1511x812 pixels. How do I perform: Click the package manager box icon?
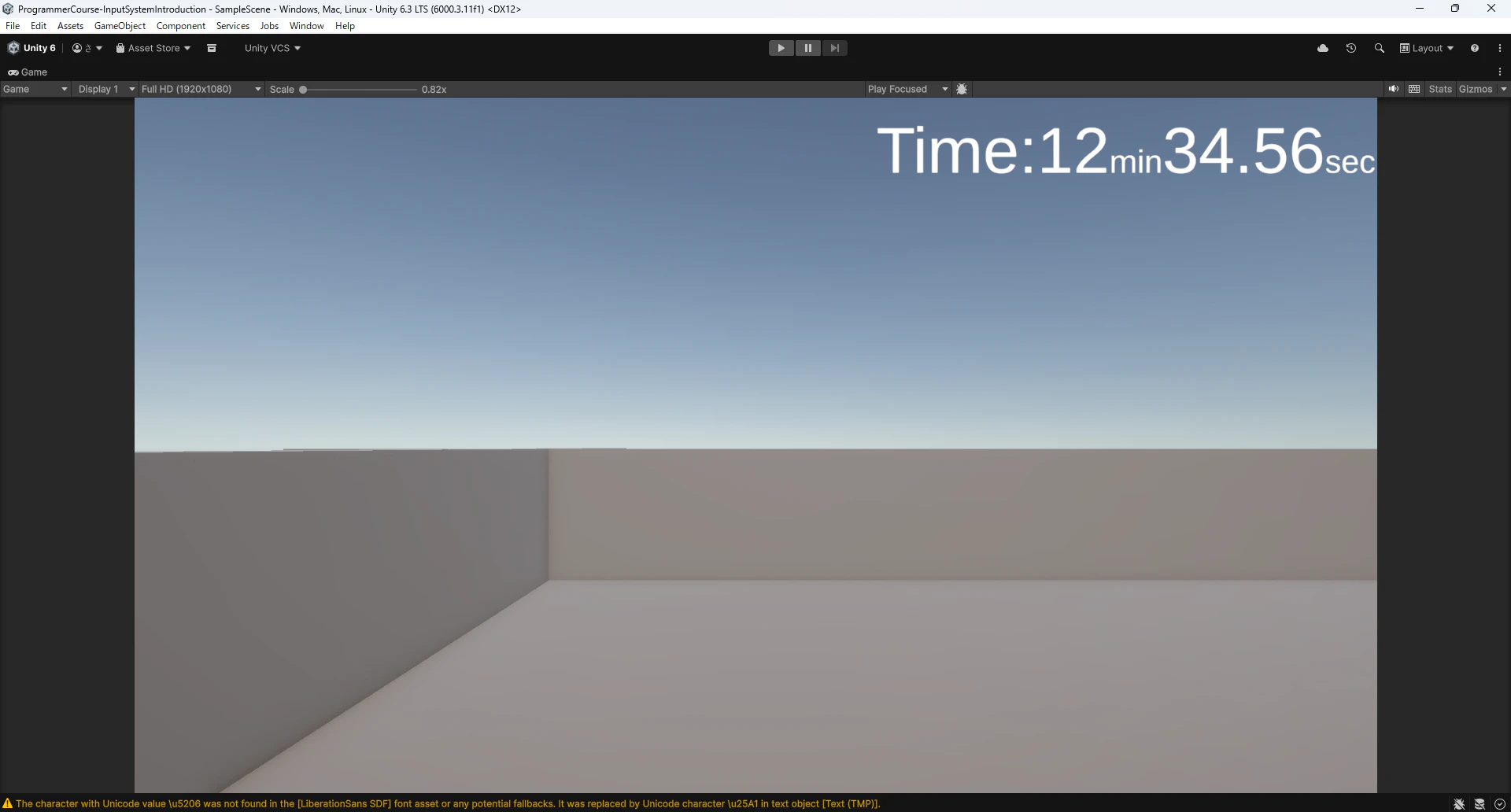(212, 48)
